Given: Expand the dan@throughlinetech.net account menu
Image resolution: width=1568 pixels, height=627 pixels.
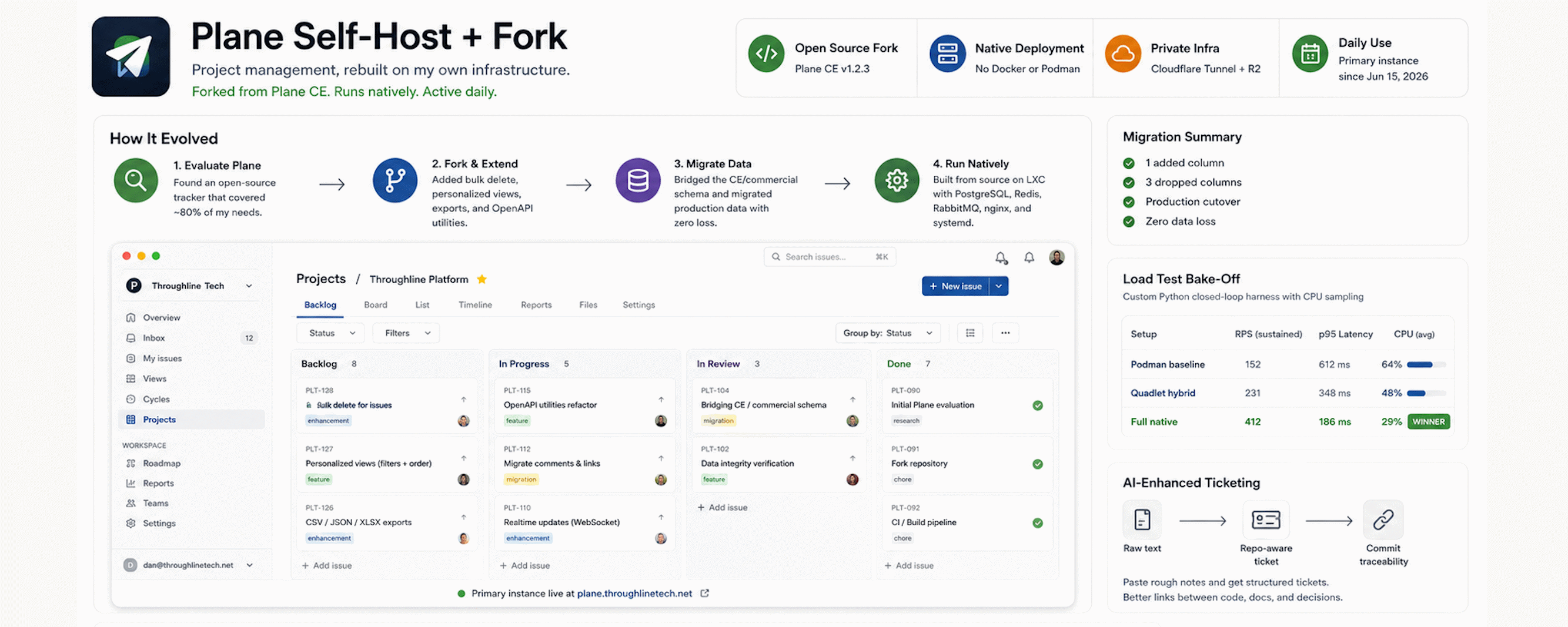Looking at the screenshot, I should tap(249, 565).
